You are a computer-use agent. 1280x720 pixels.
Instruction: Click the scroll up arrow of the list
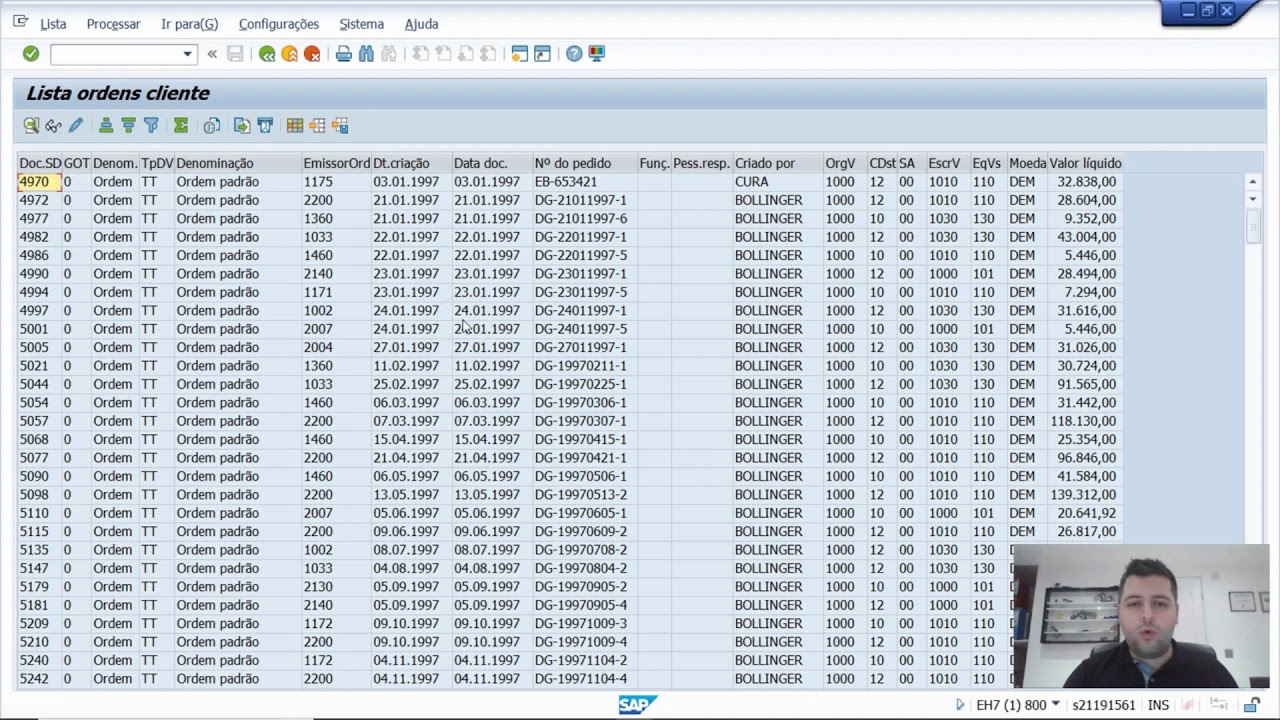(x=1252, y=182)
